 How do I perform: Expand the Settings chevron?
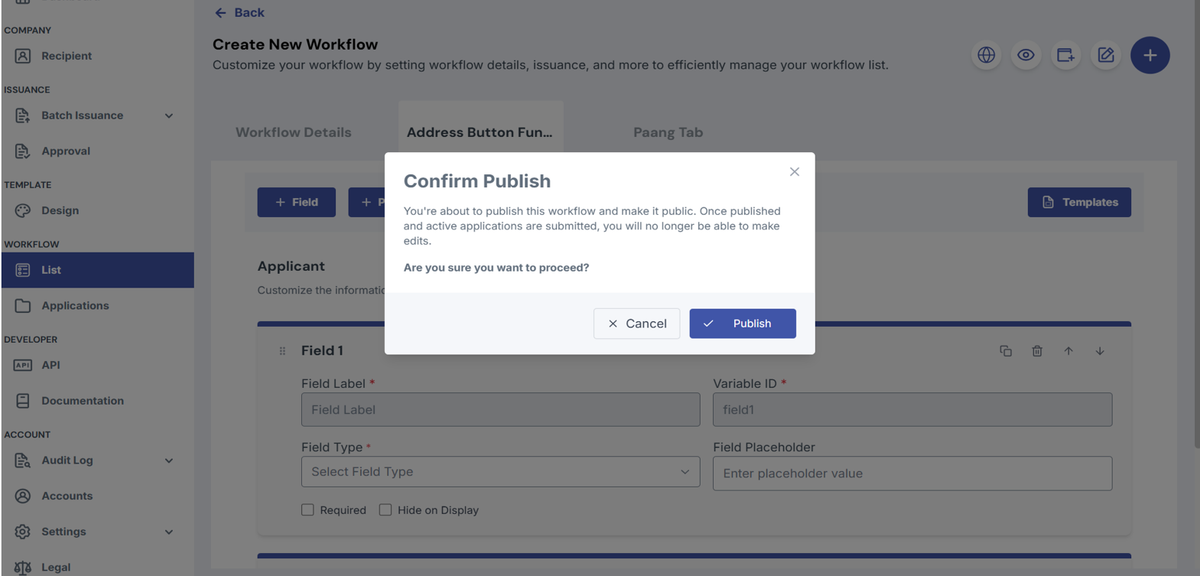coord(169,531)
